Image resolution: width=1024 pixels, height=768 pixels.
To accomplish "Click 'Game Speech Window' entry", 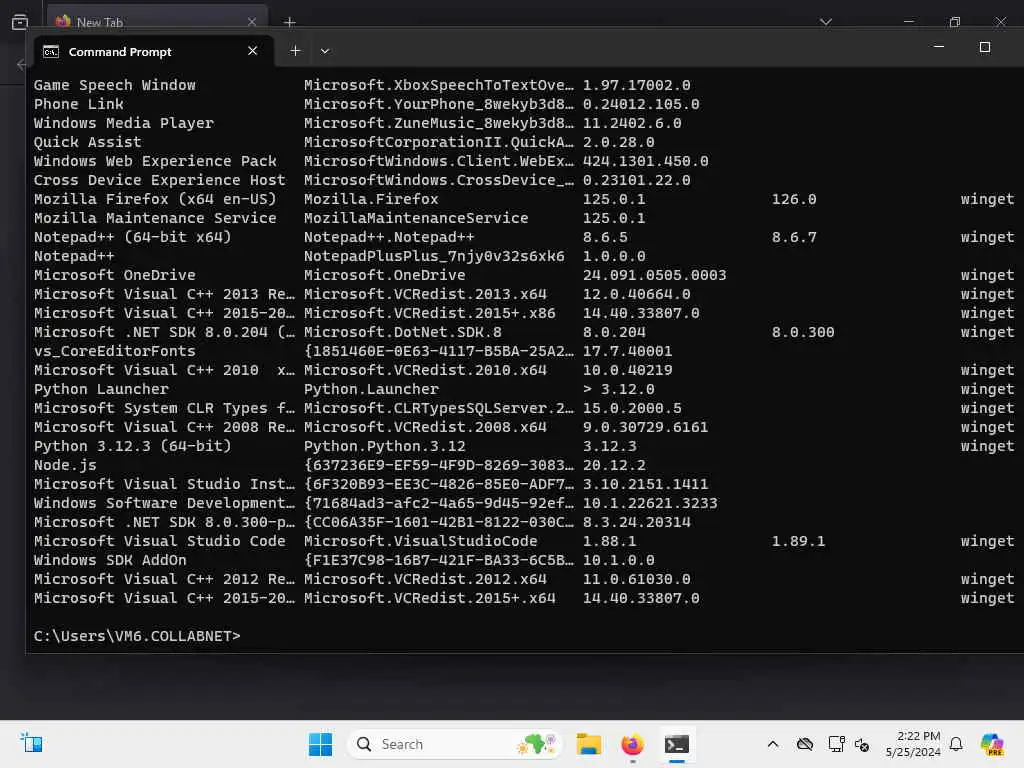I will coord(114,85).
